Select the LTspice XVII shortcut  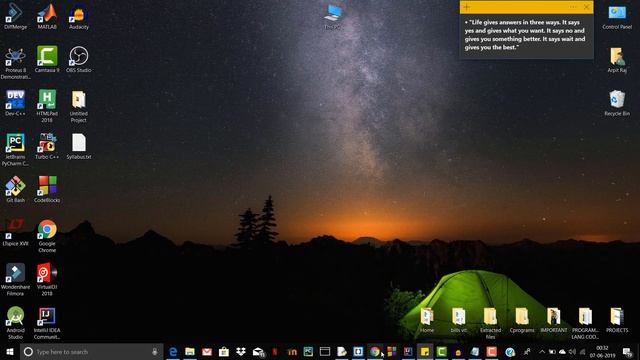point(15,233)
